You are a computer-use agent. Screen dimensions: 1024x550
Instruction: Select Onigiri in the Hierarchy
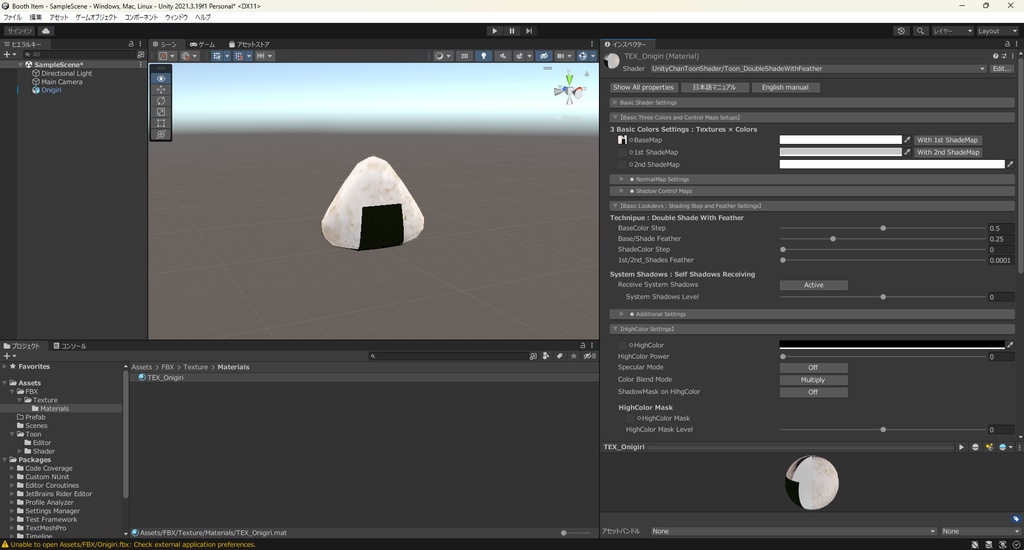(51, 90)
